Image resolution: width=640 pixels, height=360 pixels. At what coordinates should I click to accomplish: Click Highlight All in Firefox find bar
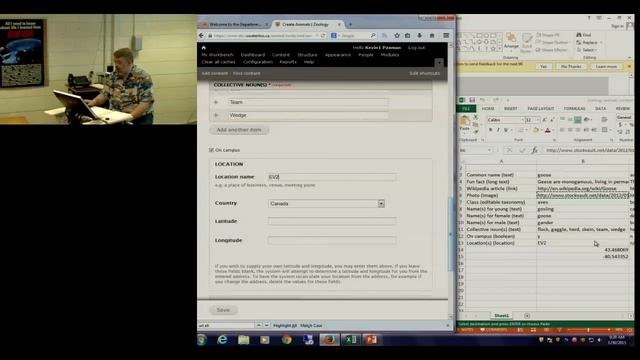click(x=285, y=325)
